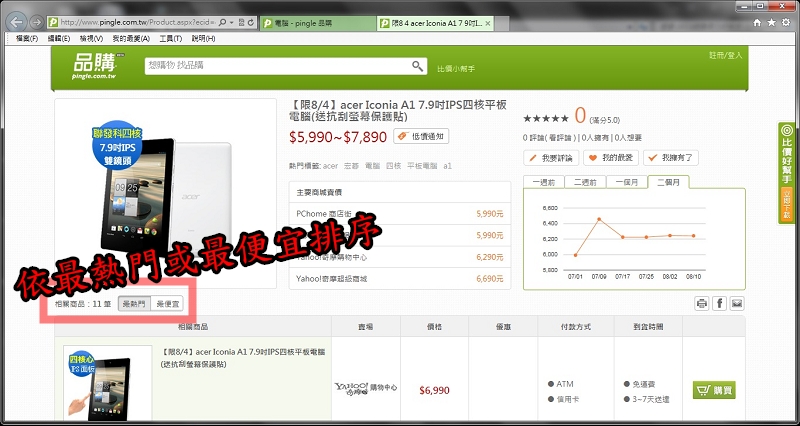
Task: Click the 宏碁 hot tag
Action: point(352,166)
